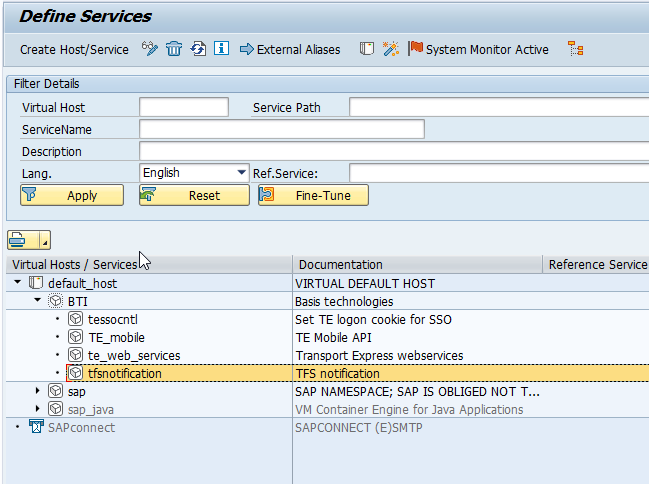The width and height of the screenshot is (649, 484).
Task: Collapse the default_host tree node
Action: (19, 283)
